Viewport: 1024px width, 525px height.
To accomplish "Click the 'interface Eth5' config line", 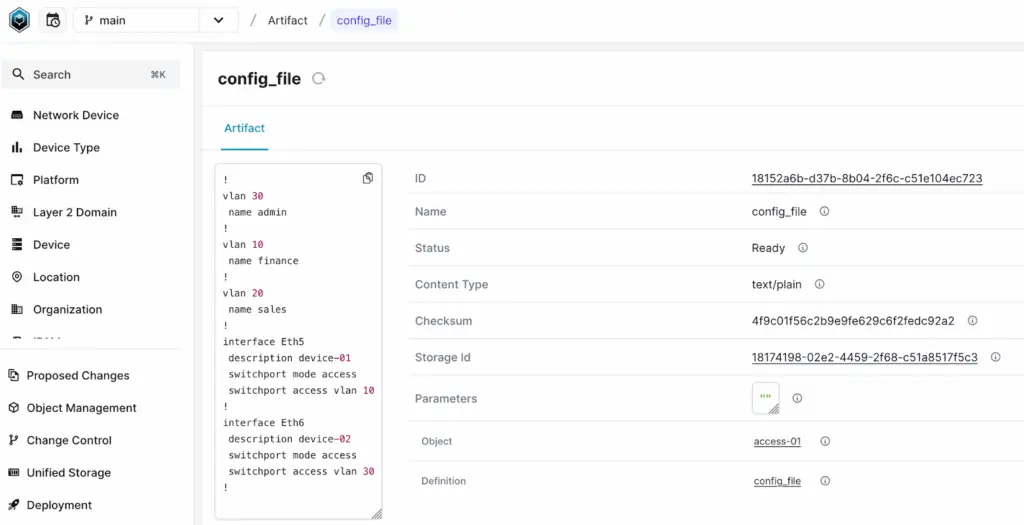I will tap(264, 342).
